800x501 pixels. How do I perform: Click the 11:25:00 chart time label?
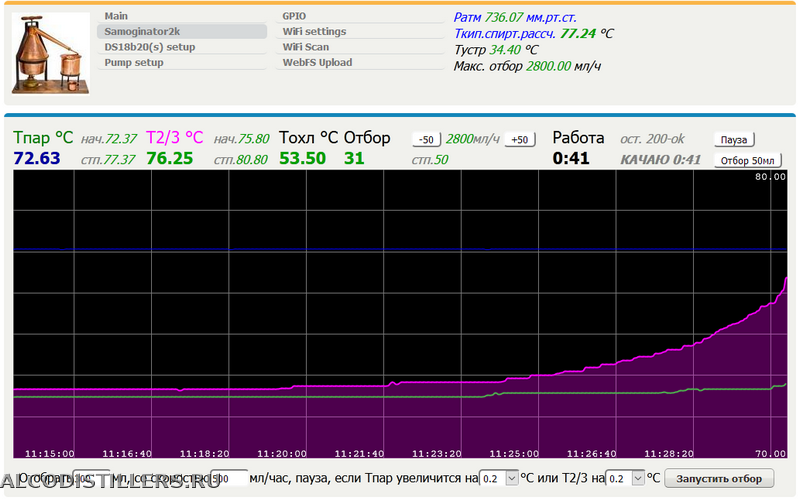[x=514, y=453]
